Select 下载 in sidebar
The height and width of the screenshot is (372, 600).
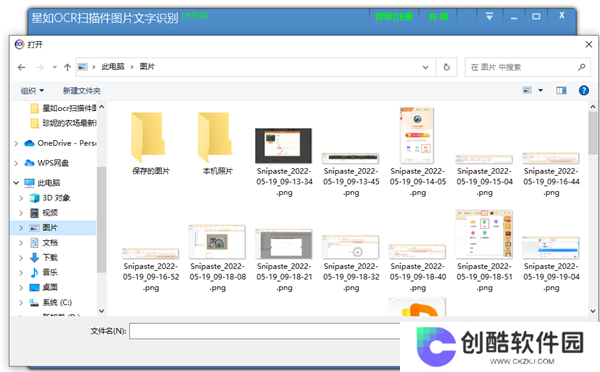coord(44,258)
